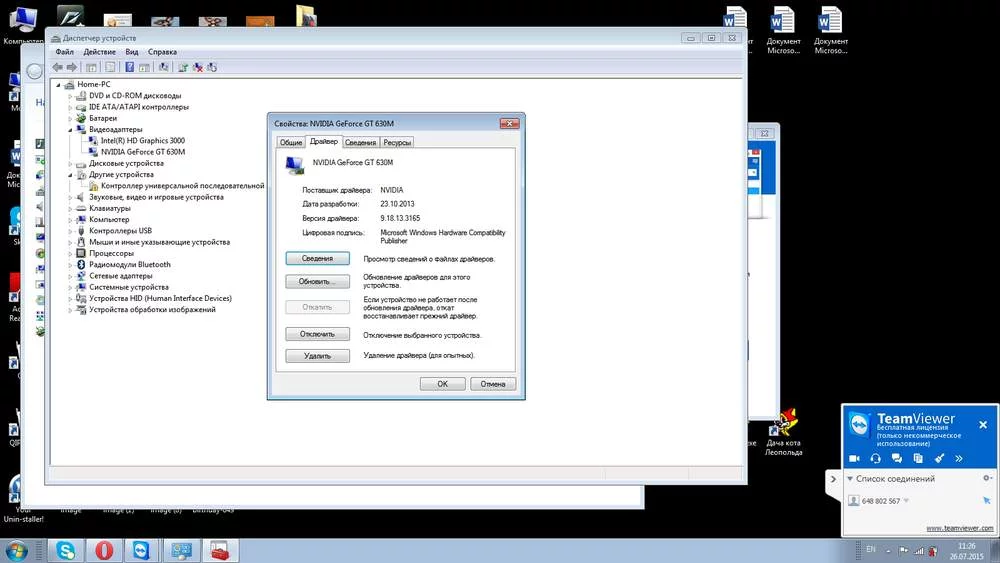The width and height of the screenshot is (1000, 563).
Task: Collapse the Home-PC root node
Action: (58, 84)
